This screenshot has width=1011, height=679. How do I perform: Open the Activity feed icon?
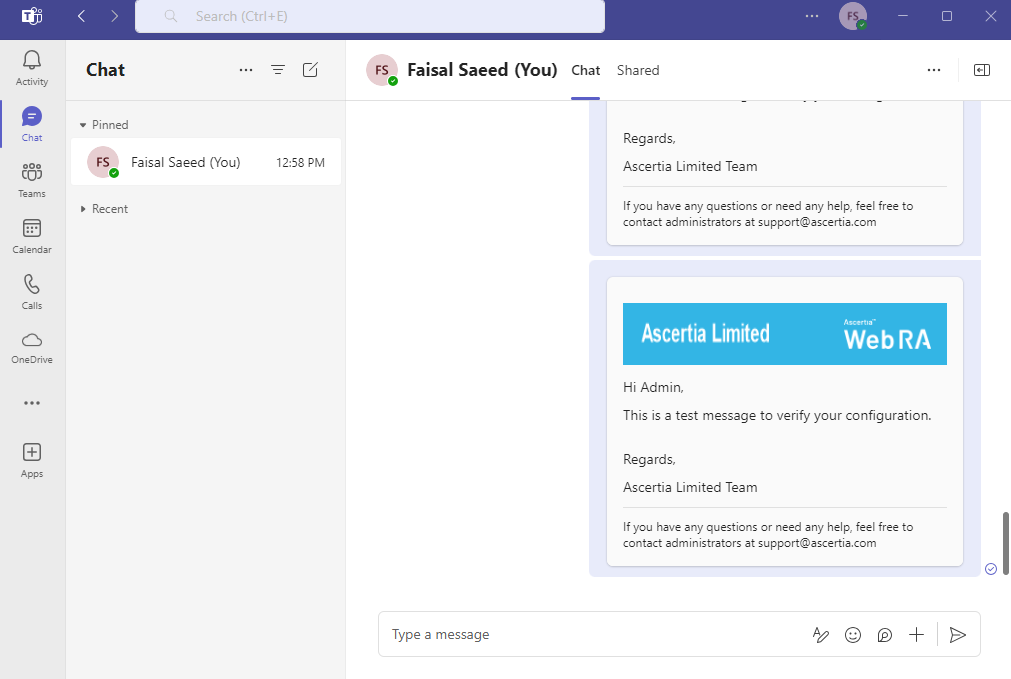click(x=32, y=68)
